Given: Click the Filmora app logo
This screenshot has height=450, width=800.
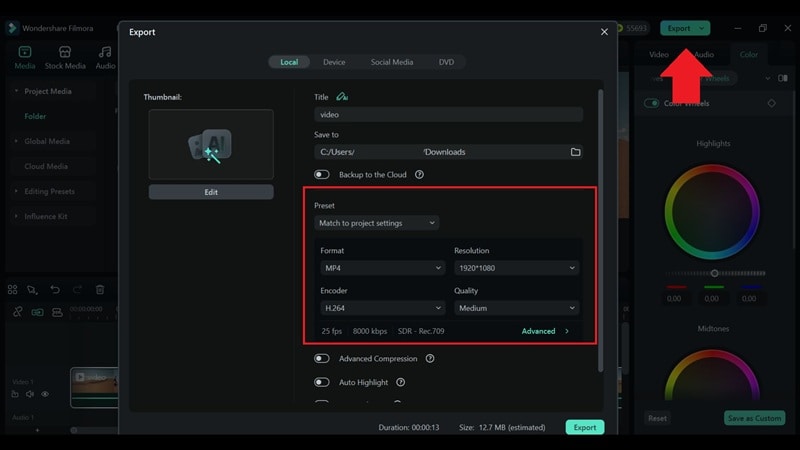Looking at the screenshot, I should pos(12,28).
